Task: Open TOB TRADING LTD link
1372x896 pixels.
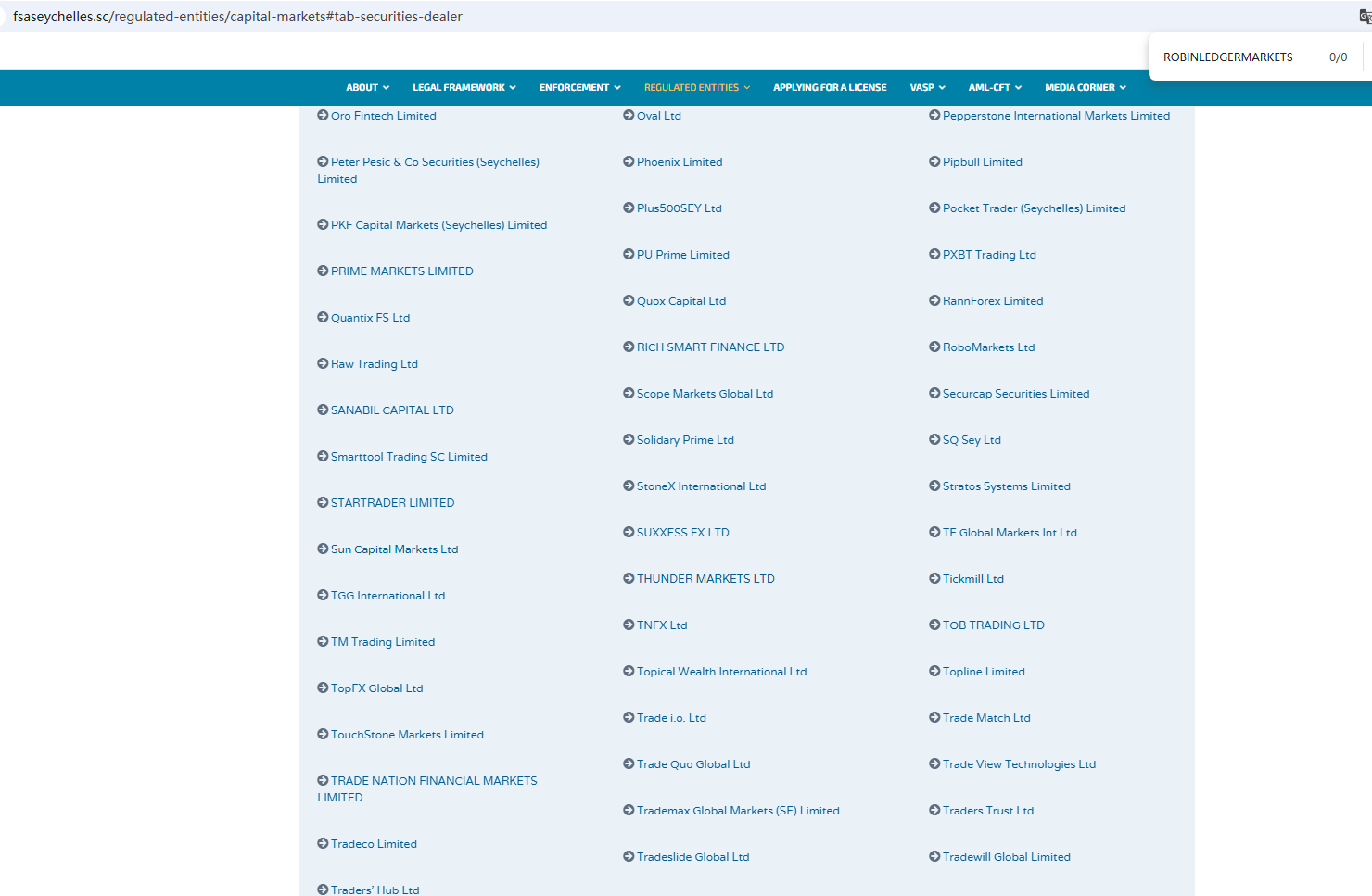Action: coord(993,625)
